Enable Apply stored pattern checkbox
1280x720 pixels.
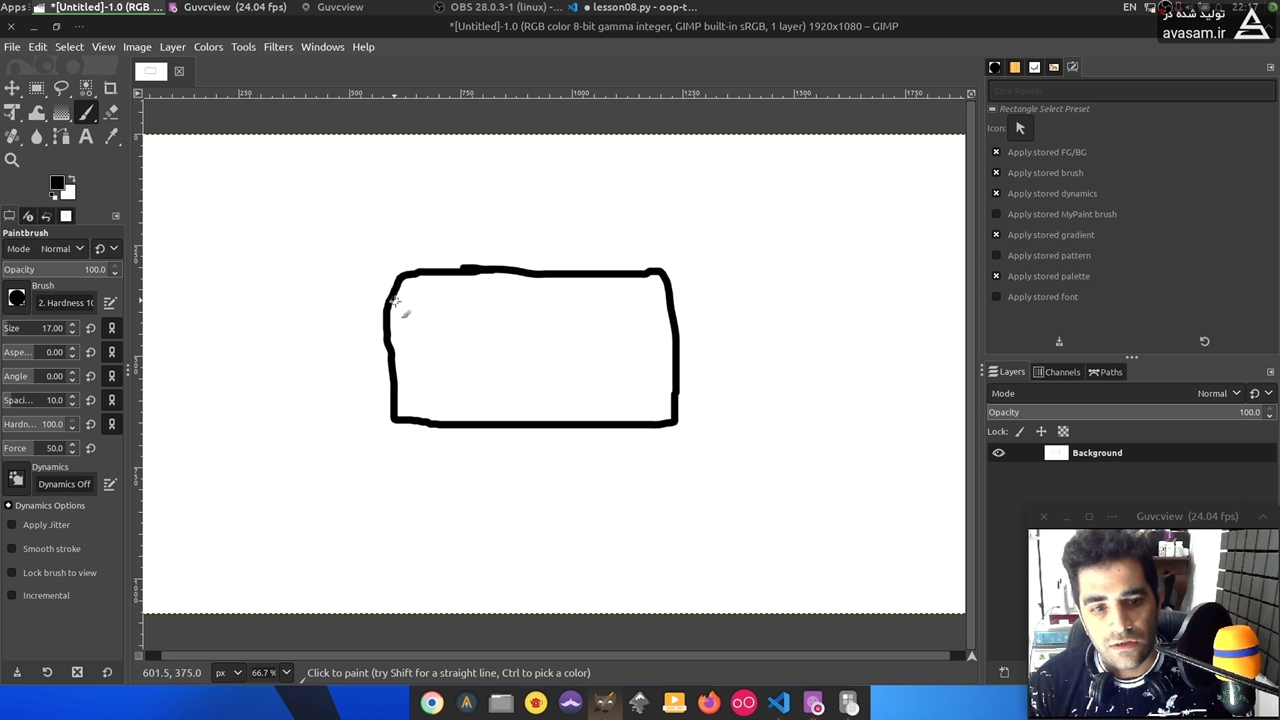coord(996,256)
